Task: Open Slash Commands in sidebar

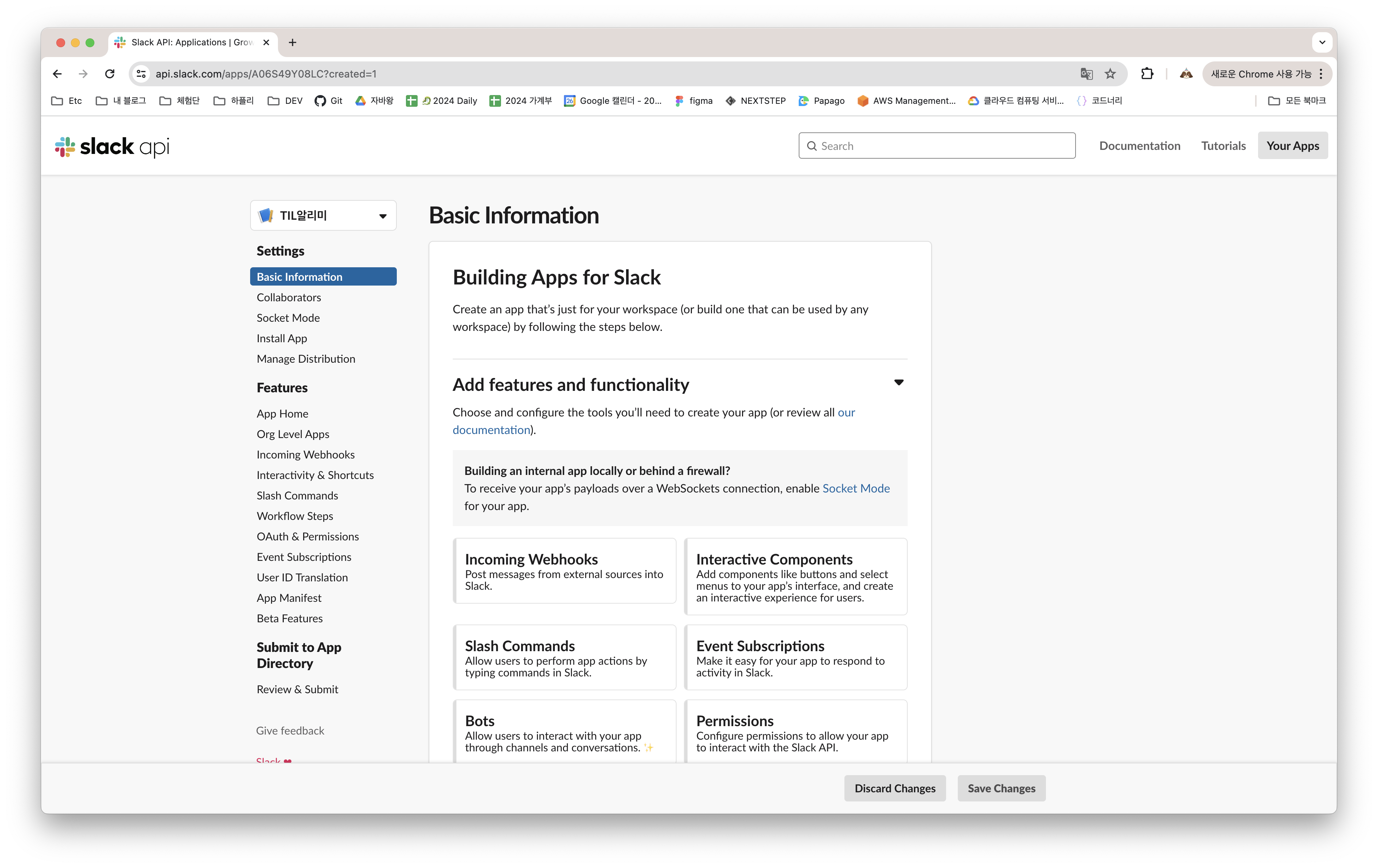Action: pyautogui.click(x=297, y=496)
